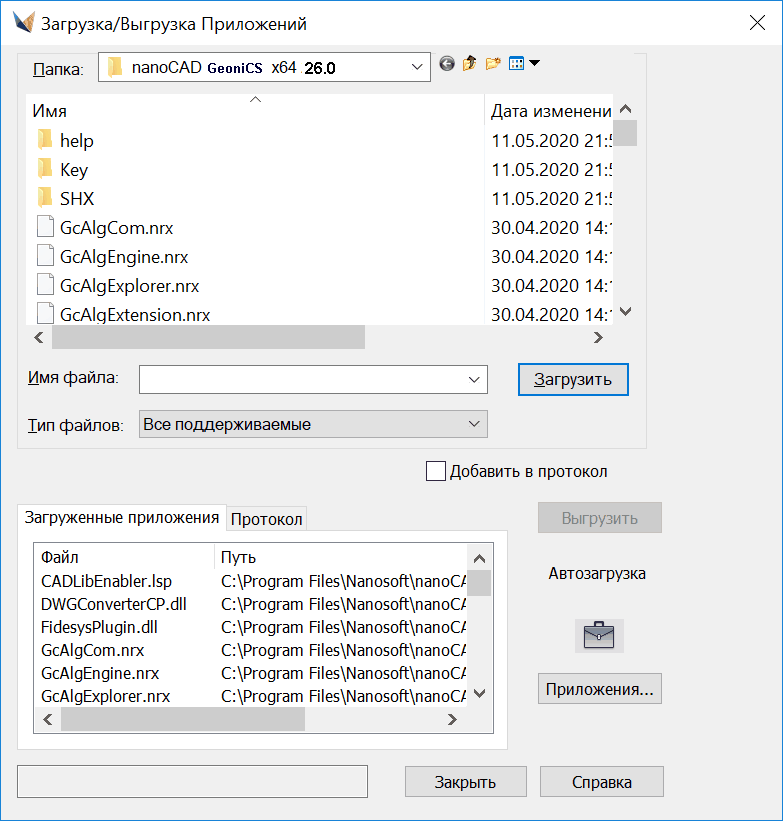Select FidesysPlugin.dll in the loaded list
This screenshot has width=783, height=821.
pyautogui.click(x=99, y=628)
